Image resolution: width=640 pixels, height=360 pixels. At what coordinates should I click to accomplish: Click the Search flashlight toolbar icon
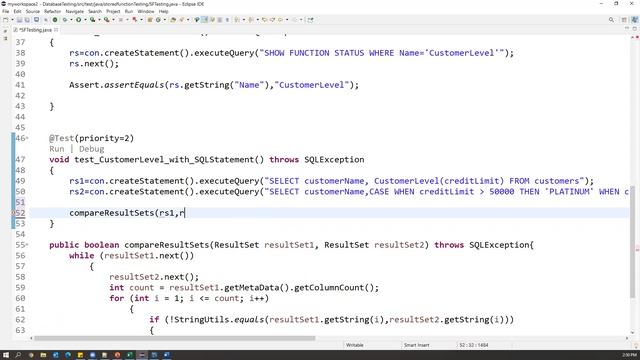pos(182,20)
